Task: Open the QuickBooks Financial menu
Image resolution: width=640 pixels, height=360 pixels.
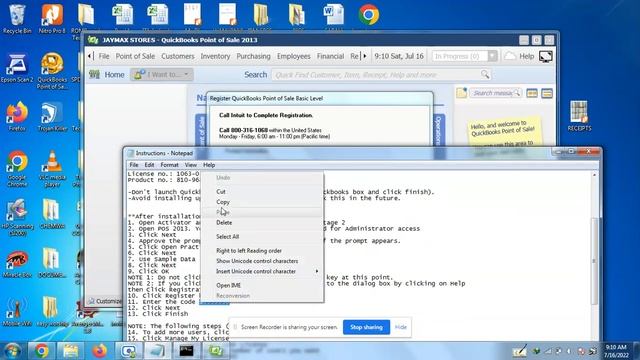Action: (x=330, y=56)
